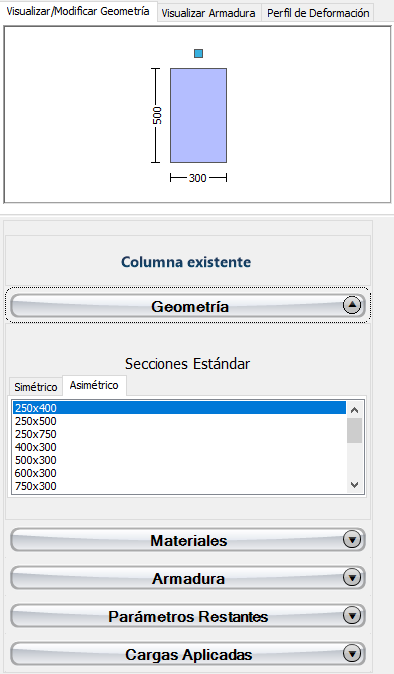
Task: Expand the Armadura section bar
Action: click(x=188, y=578)
